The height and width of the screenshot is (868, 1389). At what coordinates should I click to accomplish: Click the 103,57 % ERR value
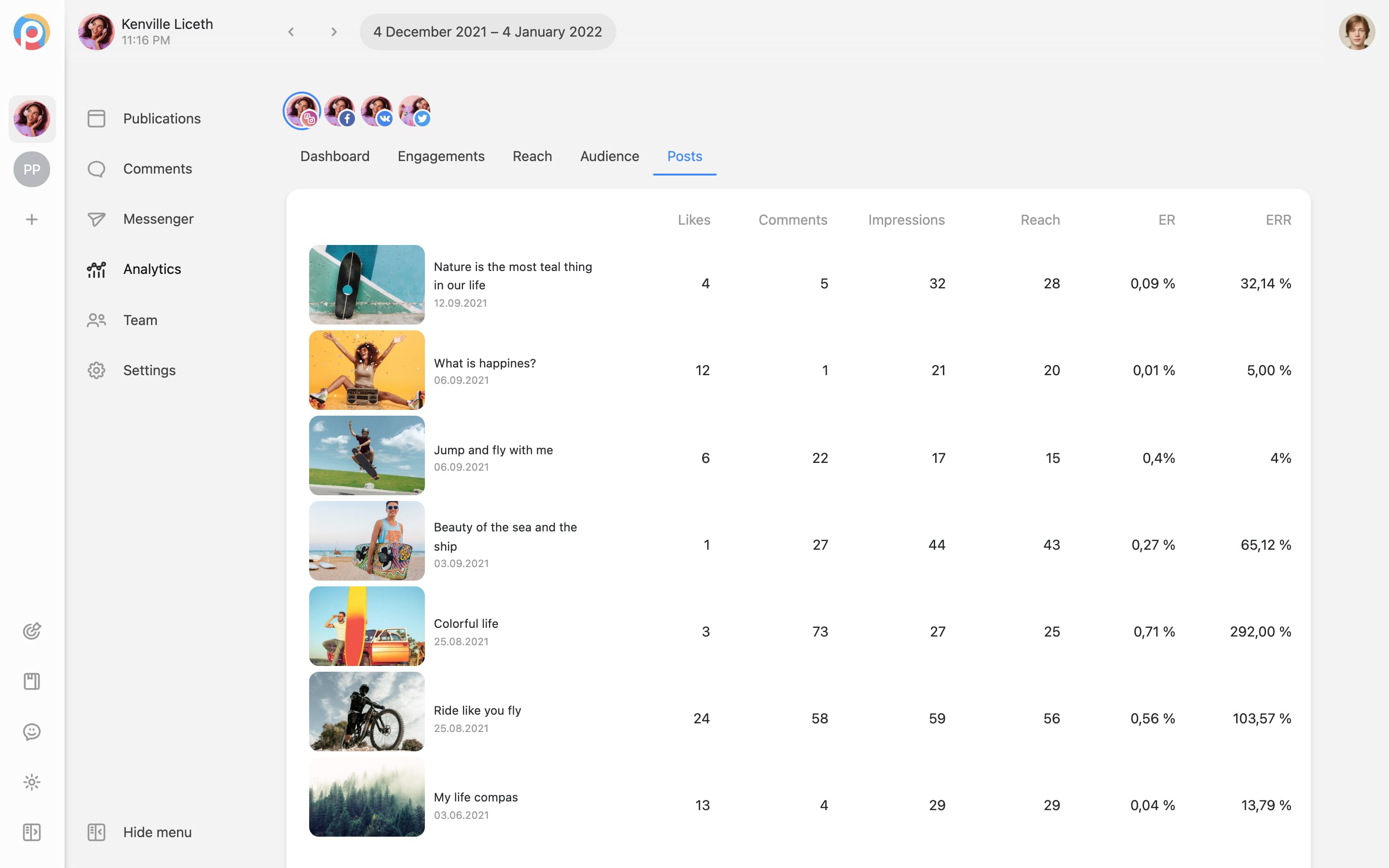point(1262,718)
